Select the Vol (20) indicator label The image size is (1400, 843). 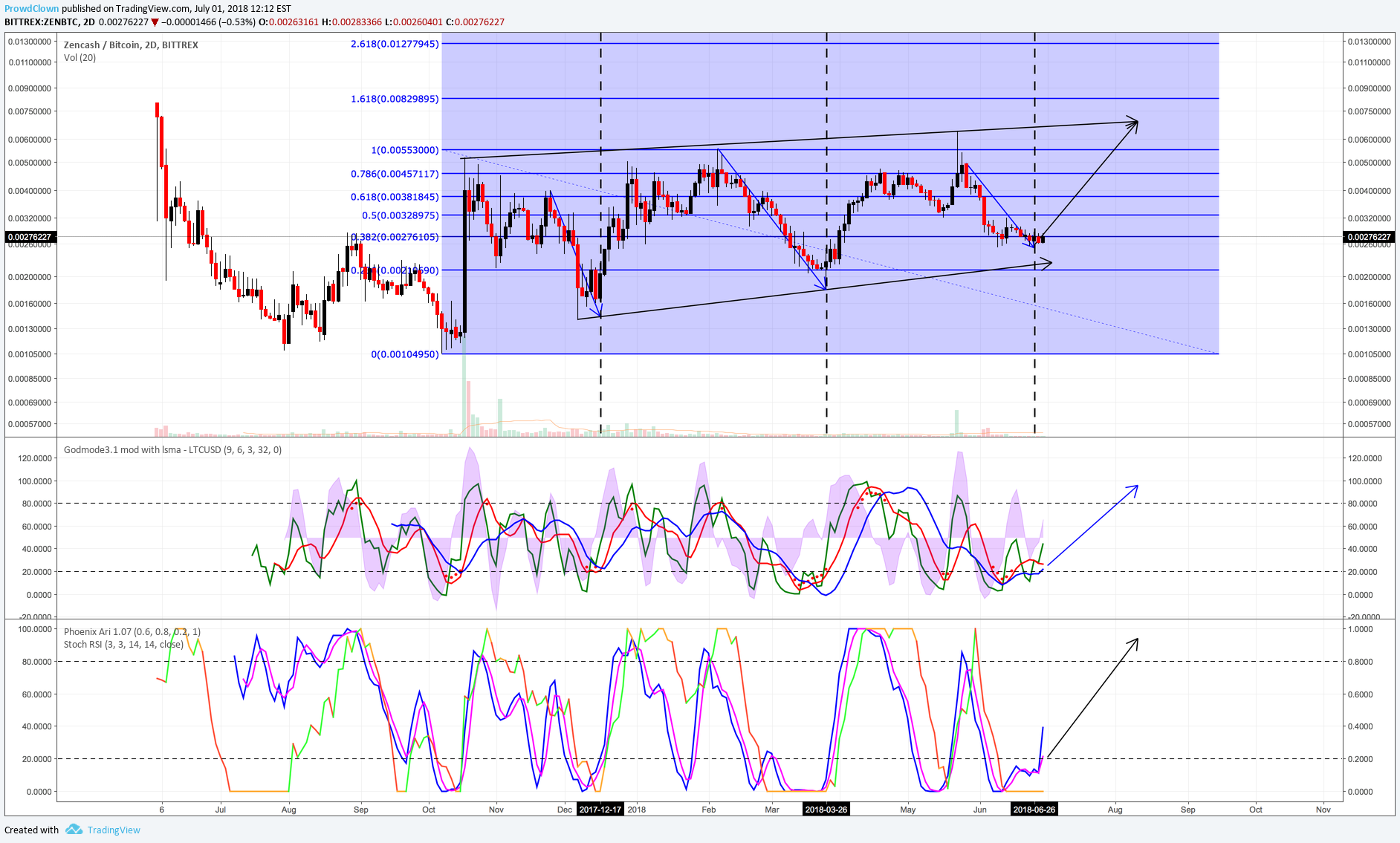pyautogui.click(x=80, y=57)
